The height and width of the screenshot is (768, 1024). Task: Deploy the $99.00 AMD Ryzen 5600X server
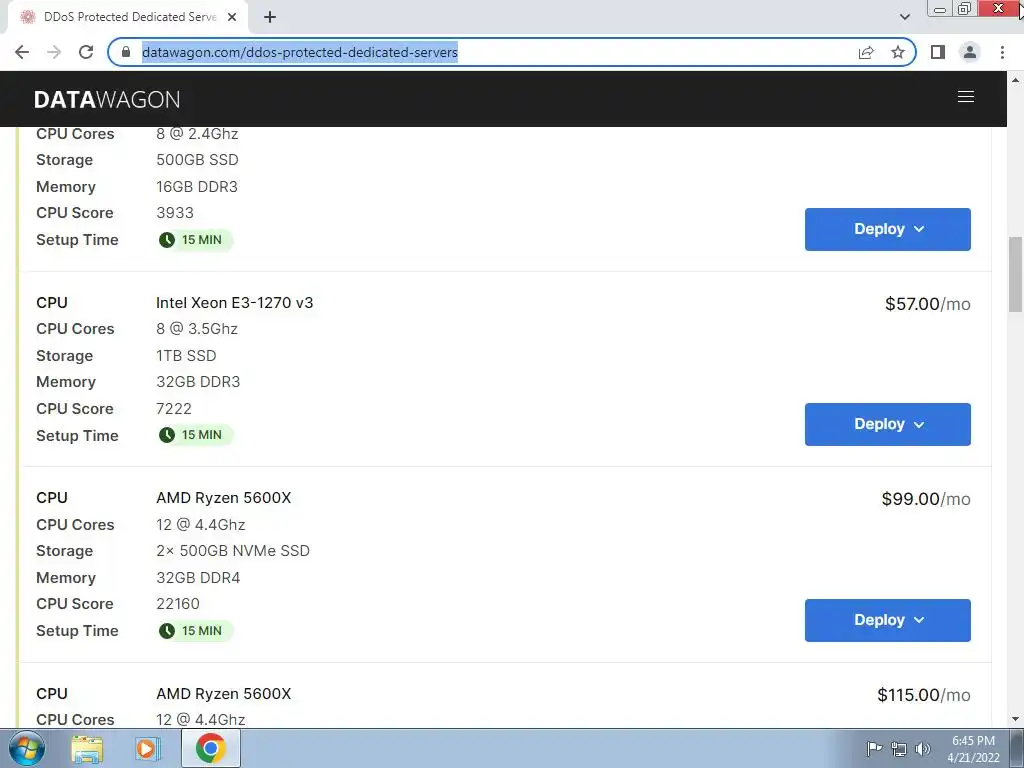tap(888, 620)
